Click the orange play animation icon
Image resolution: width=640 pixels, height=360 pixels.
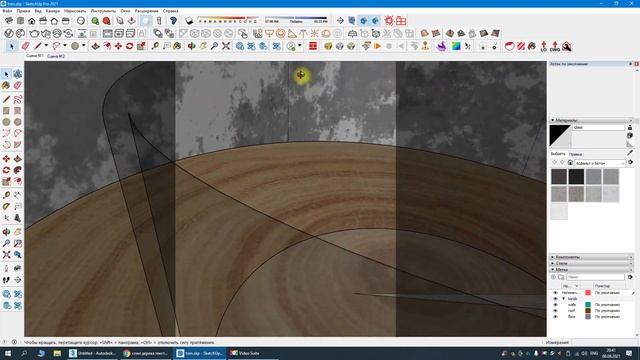378,46
